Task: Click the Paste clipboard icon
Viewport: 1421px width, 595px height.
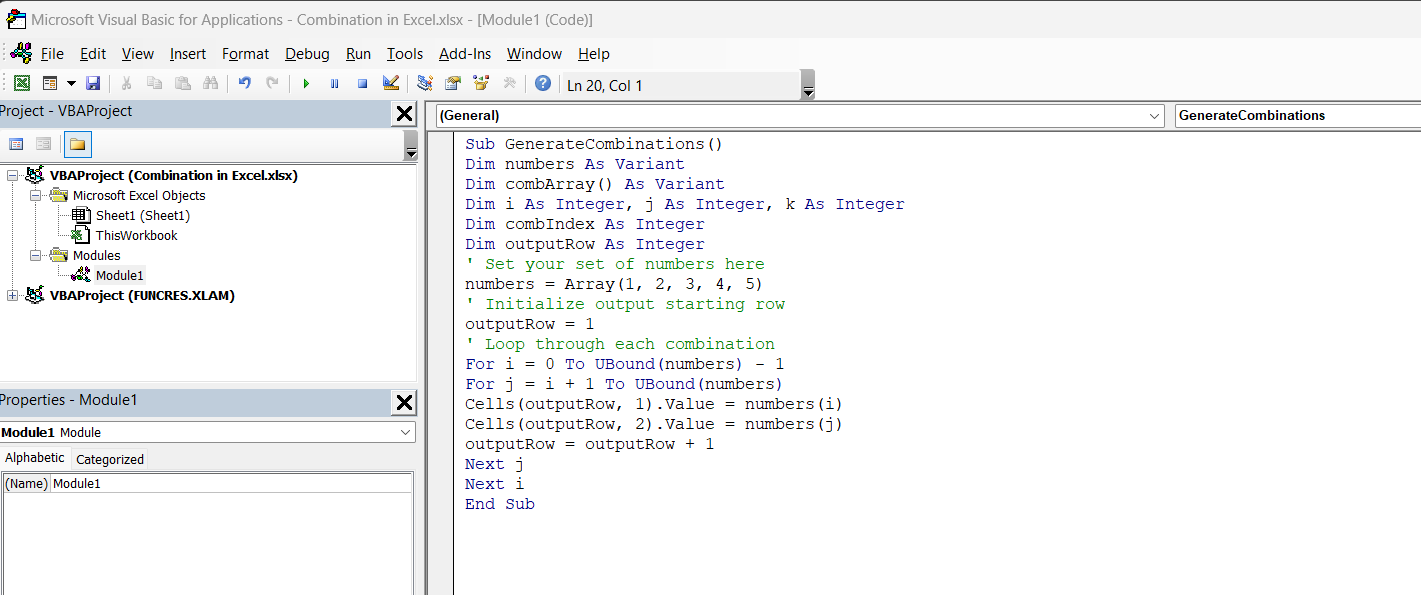Action: pyautogui.click(x=182, y=84)
